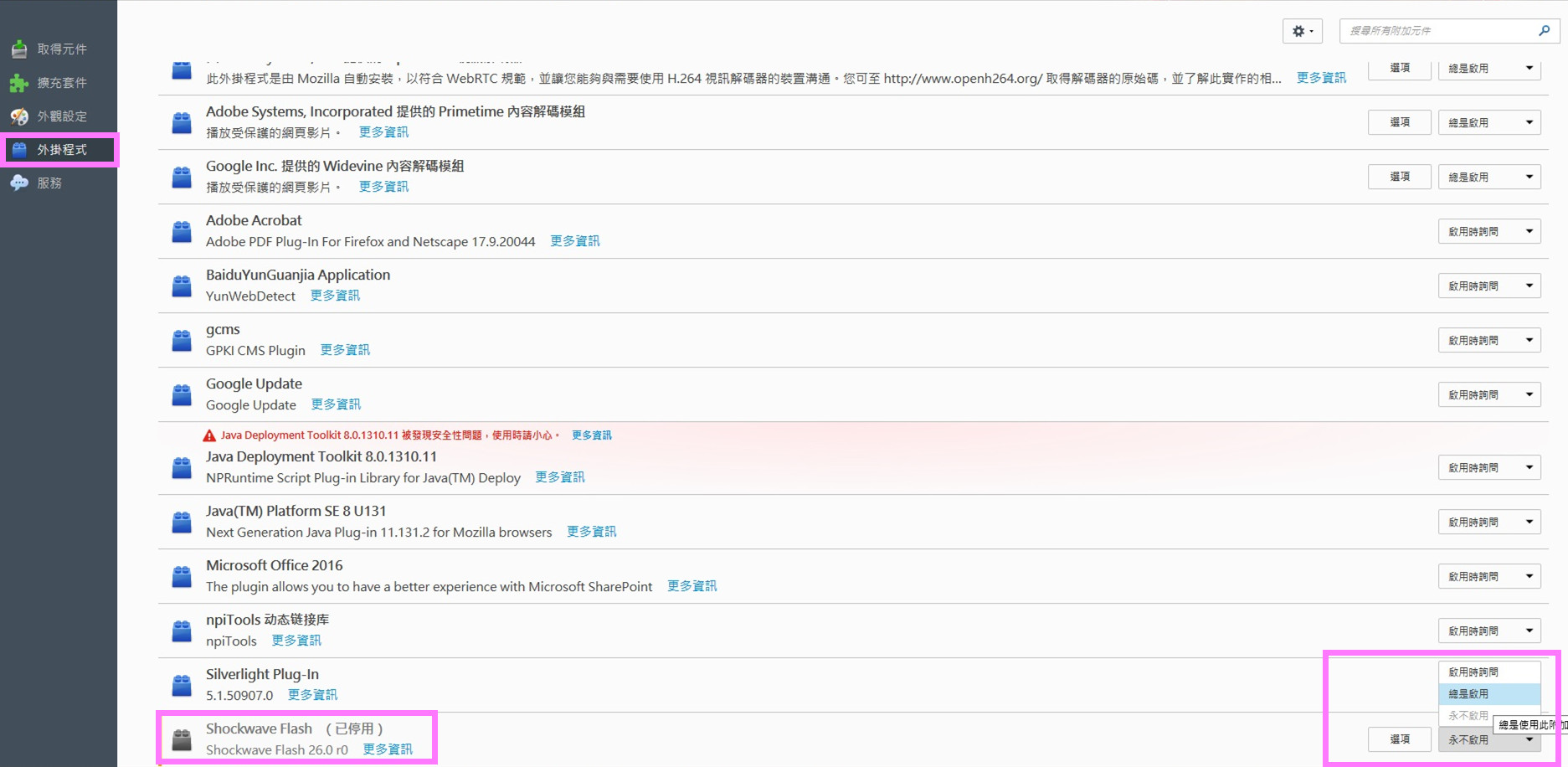Expand the Adobe Acrobat activation dropdown
The height and width of the screenshot is (767, 1568).
(1489, 231)
